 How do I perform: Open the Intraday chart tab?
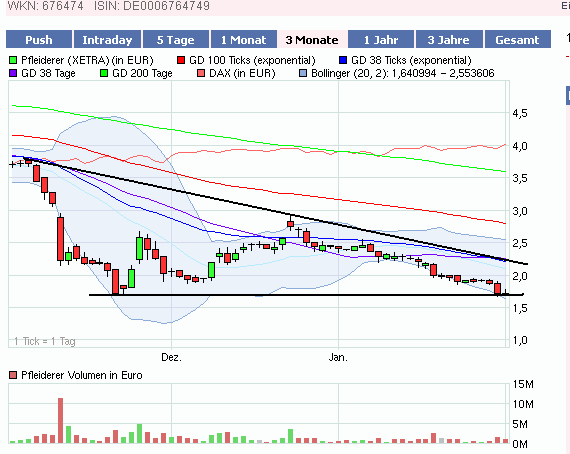click(x=107, y=39)
